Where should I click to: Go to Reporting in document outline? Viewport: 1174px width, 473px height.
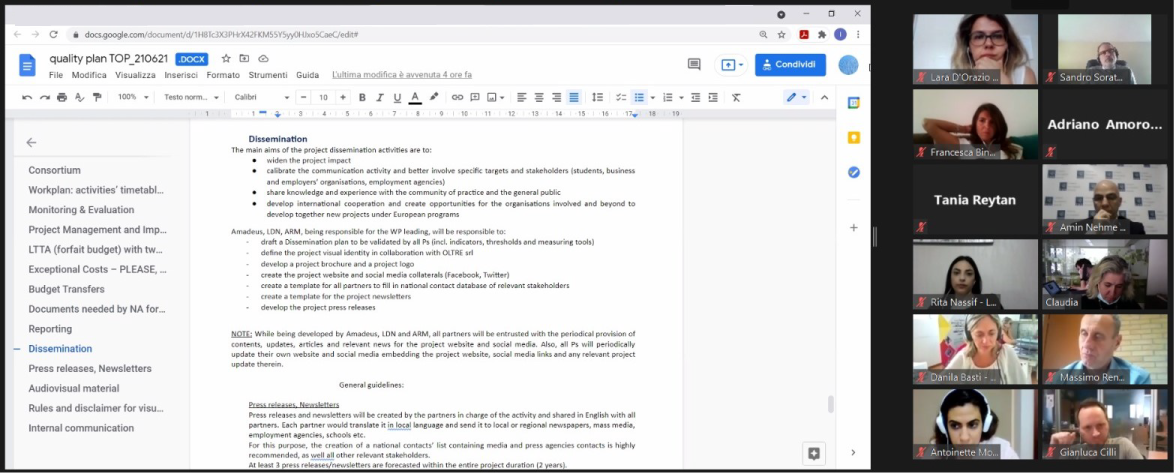pyautogui.click(x=50, y=329)
